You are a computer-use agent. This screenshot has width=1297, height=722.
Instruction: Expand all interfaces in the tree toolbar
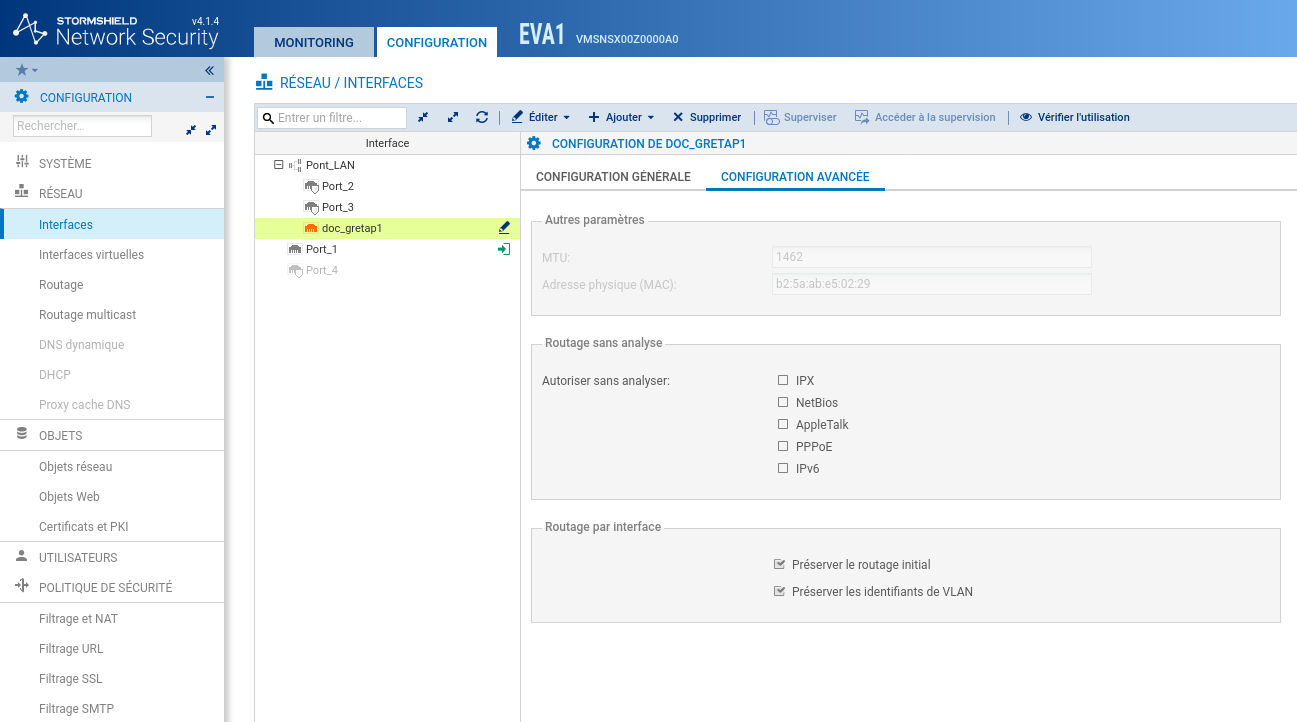453,117
